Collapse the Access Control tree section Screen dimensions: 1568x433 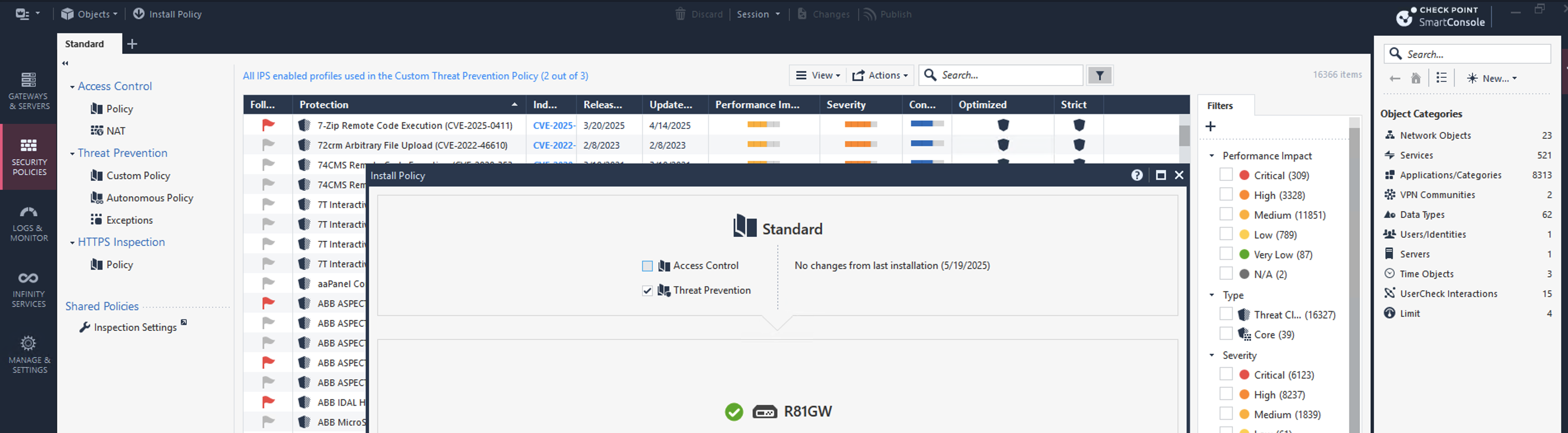coord(73,87)
